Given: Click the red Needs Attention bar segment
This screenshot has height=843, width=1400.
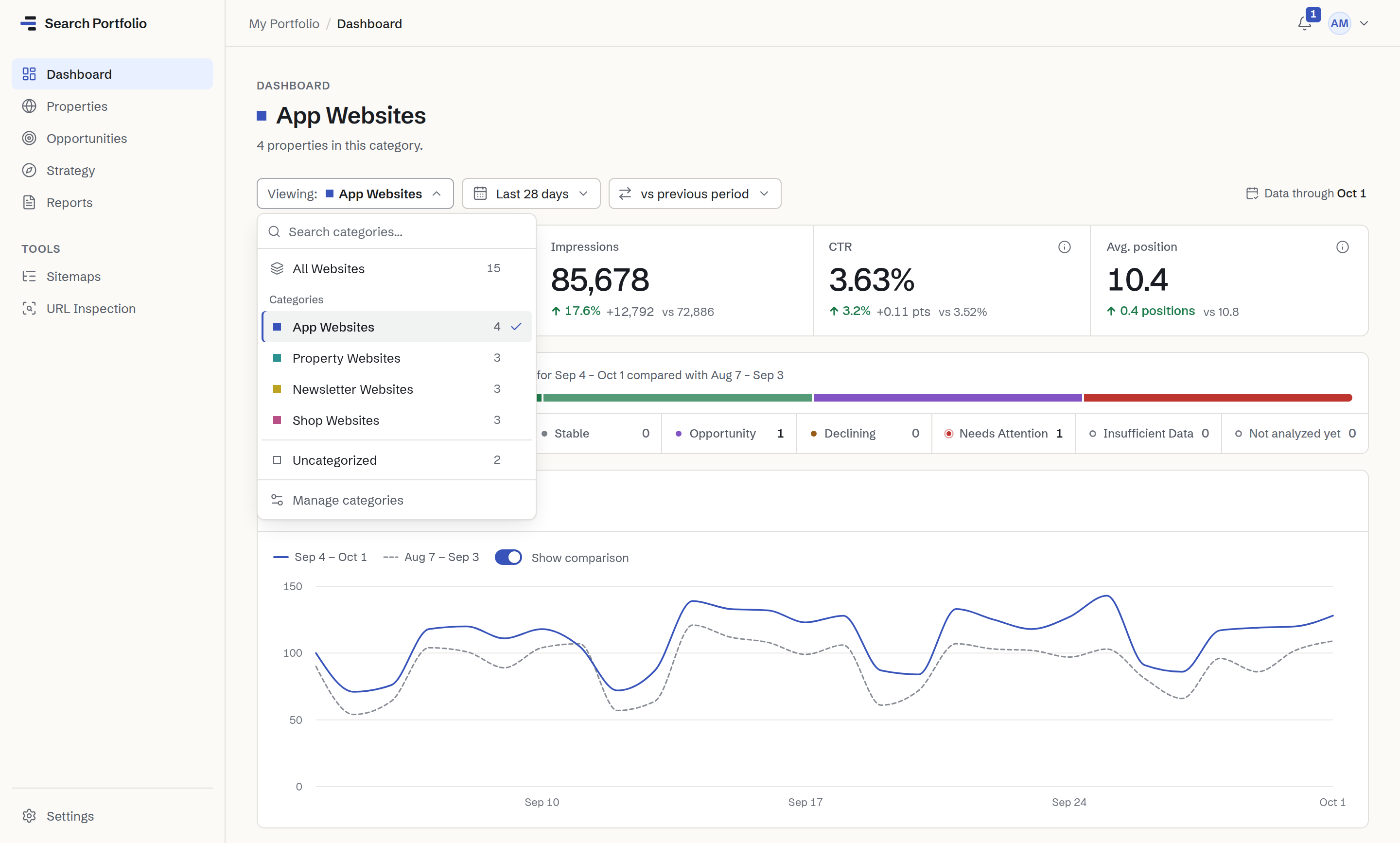Looking at the screenshot, I should [x=1218, y=398].
